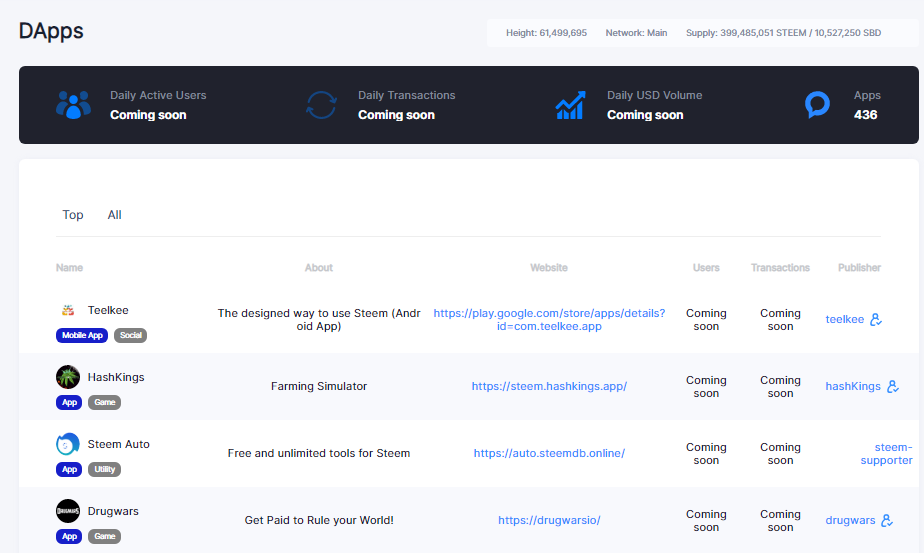Open the steem.hashkings.app website link
Screen dimensions: 924x553
click(x=549, y=386)
